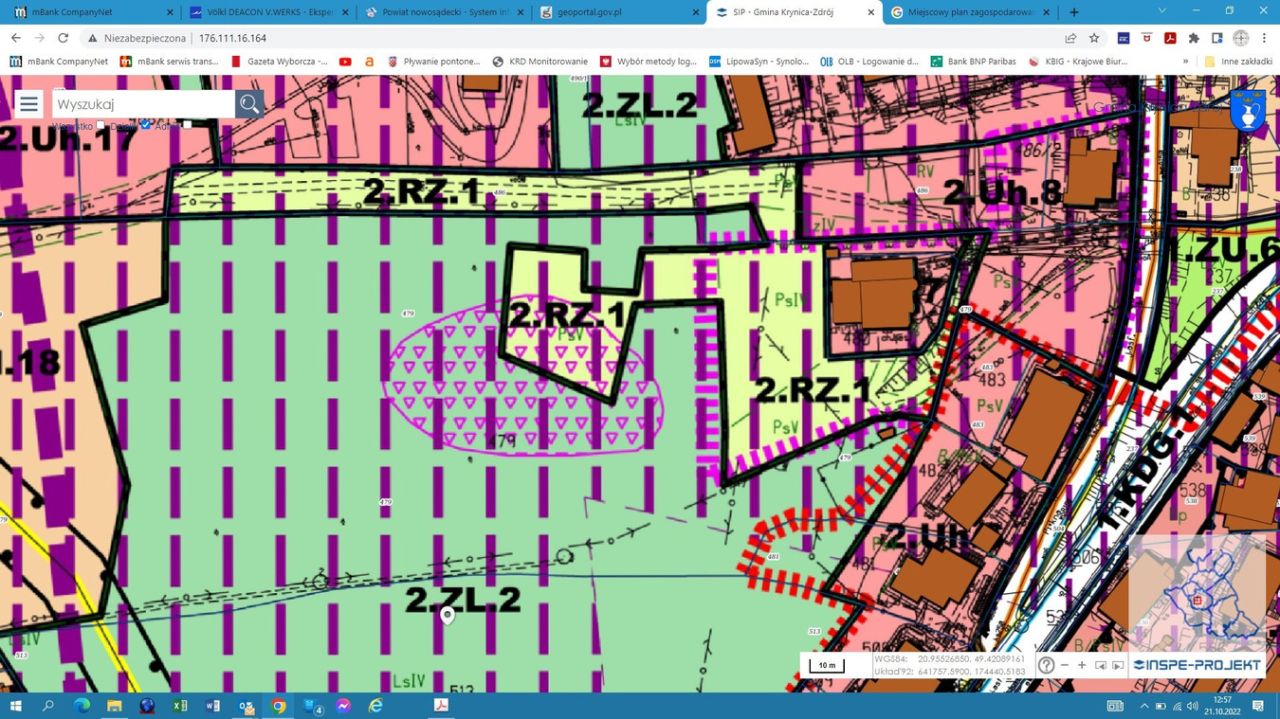Tick the Adresy search checkbox
1280x719 pixels.
(x=187, y=125)
